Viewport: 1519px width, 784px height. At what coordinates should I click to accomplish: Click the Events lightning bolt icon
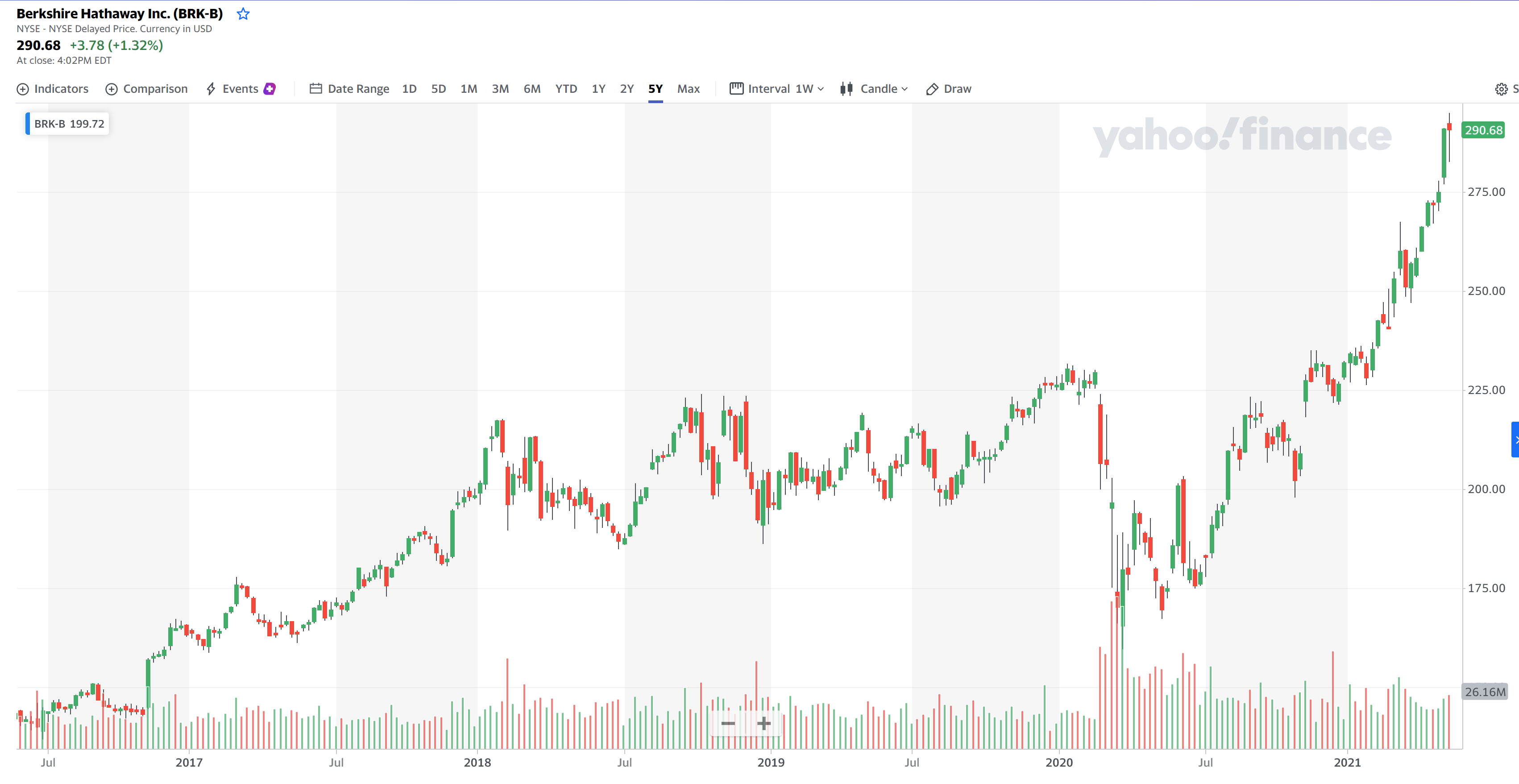click(x=211, y=89)
